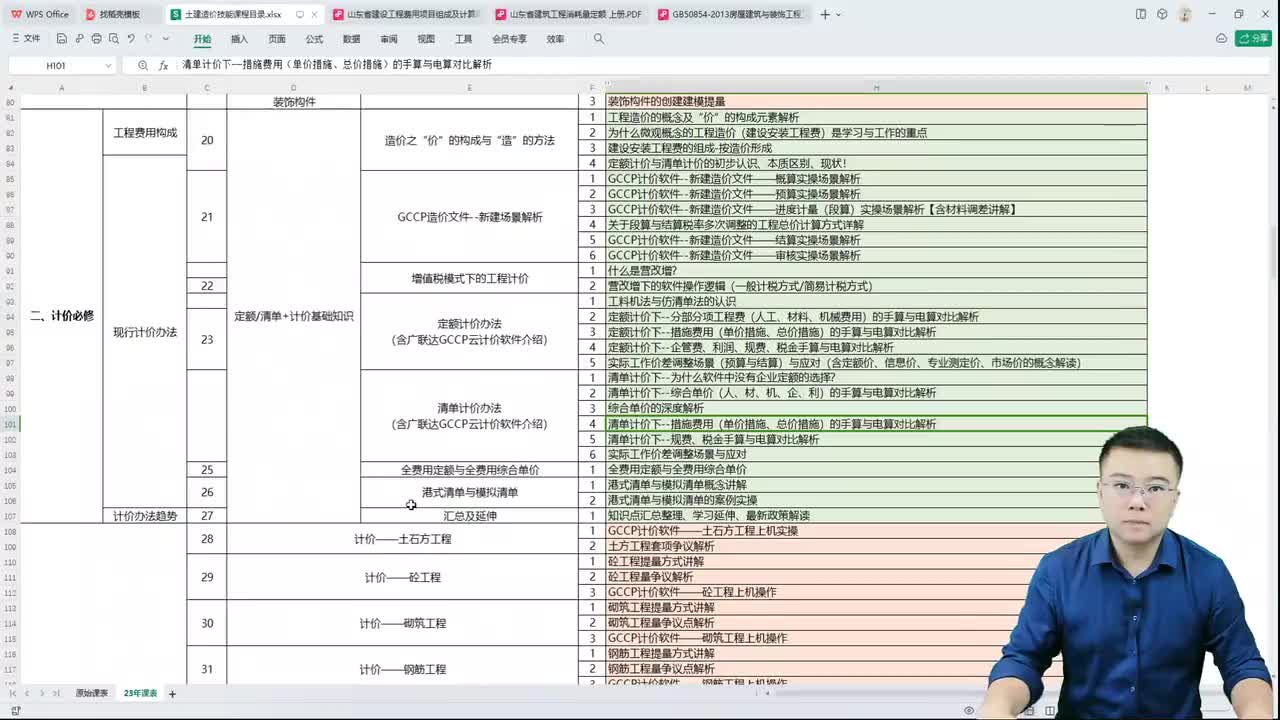Switch to the 插入 ribbon tab
The width and height of the screenshot is (1280, 720).
[239, 38]
